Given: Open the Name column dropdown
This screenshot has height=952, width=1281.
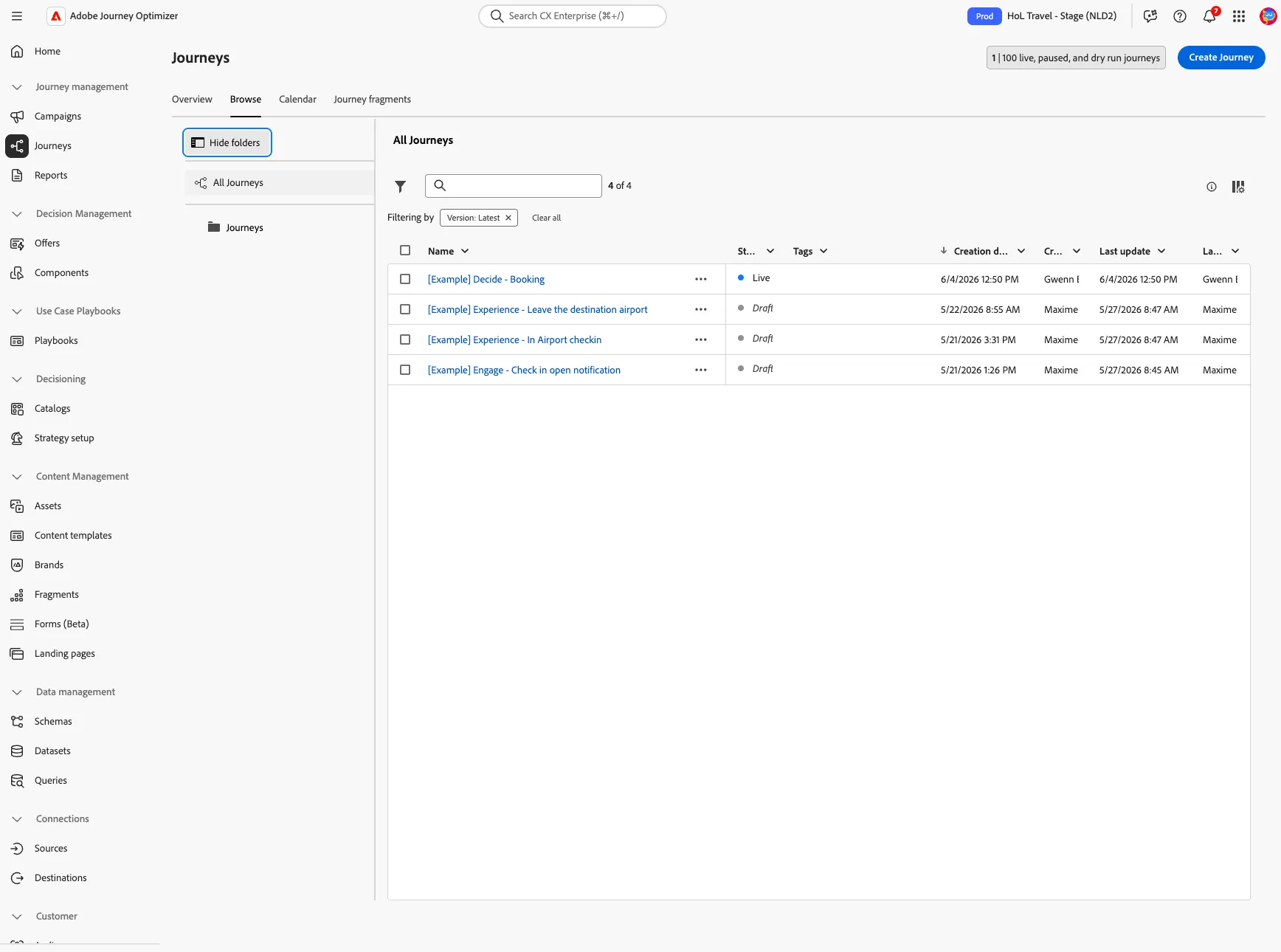Looking at the screenshot, I should point(465,251).
